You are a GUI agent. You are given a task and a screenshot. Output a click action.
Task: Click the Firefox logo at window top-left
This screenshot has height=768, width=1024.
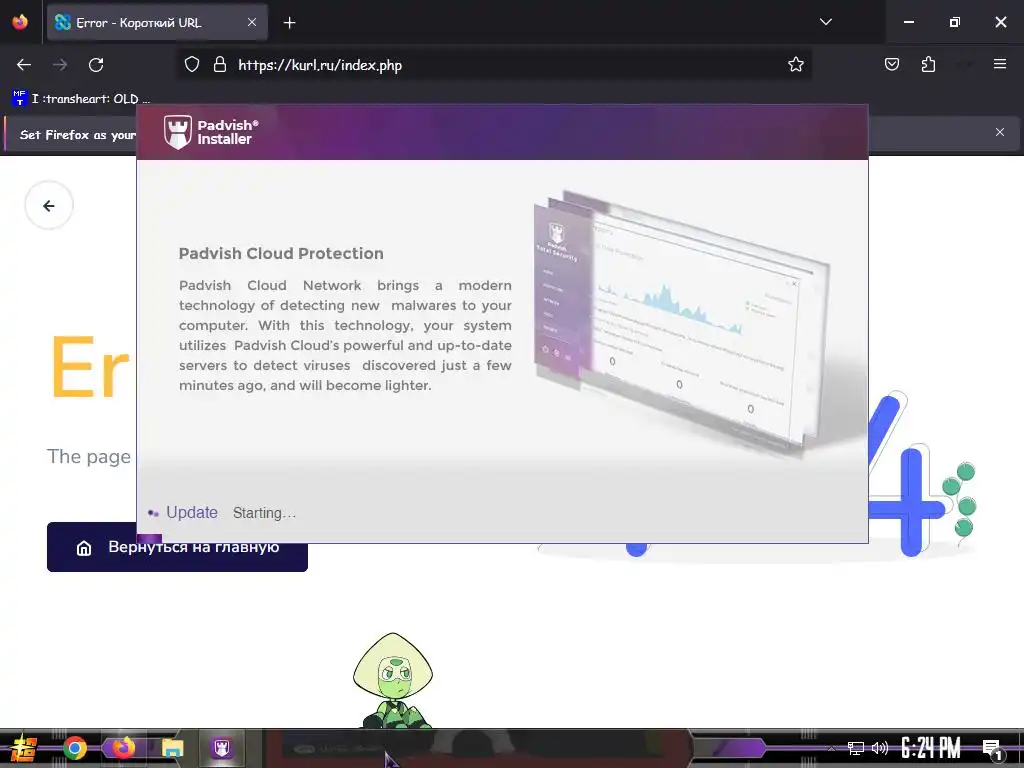click(x=20, y=22)
